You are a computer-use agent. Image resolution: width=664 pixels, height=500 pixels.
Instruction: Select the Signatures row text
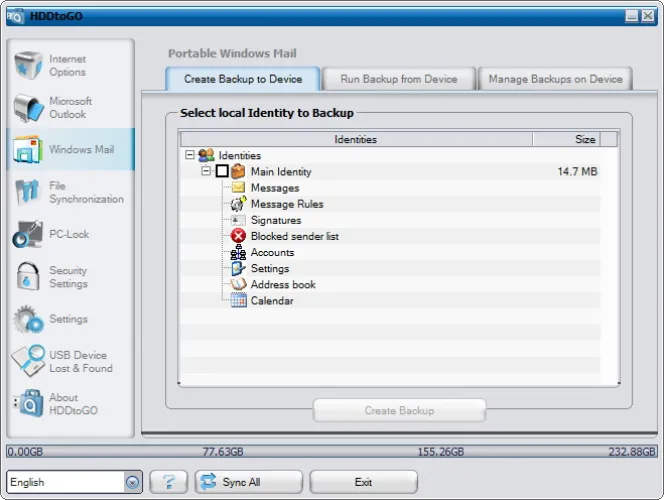tap(276, 220)
